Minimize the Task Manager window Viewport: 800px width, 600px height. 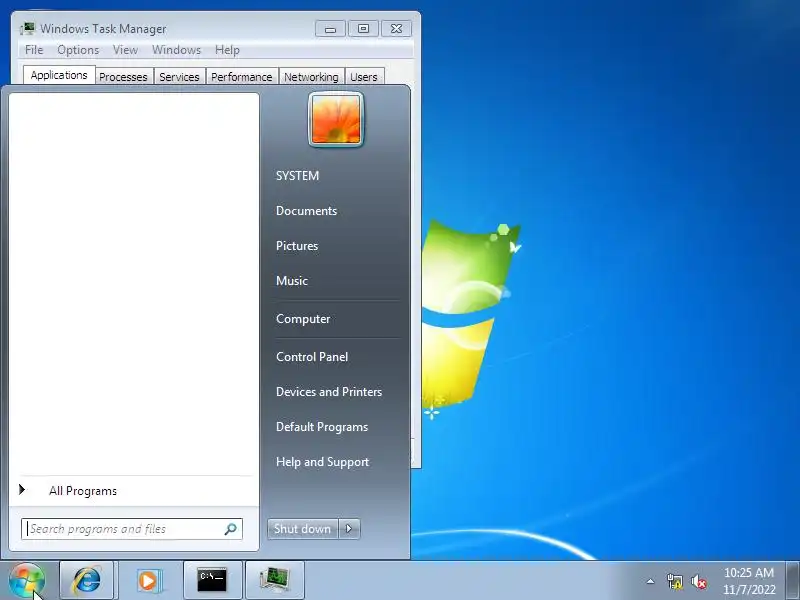pyautogui.click(x=330, y=29)
